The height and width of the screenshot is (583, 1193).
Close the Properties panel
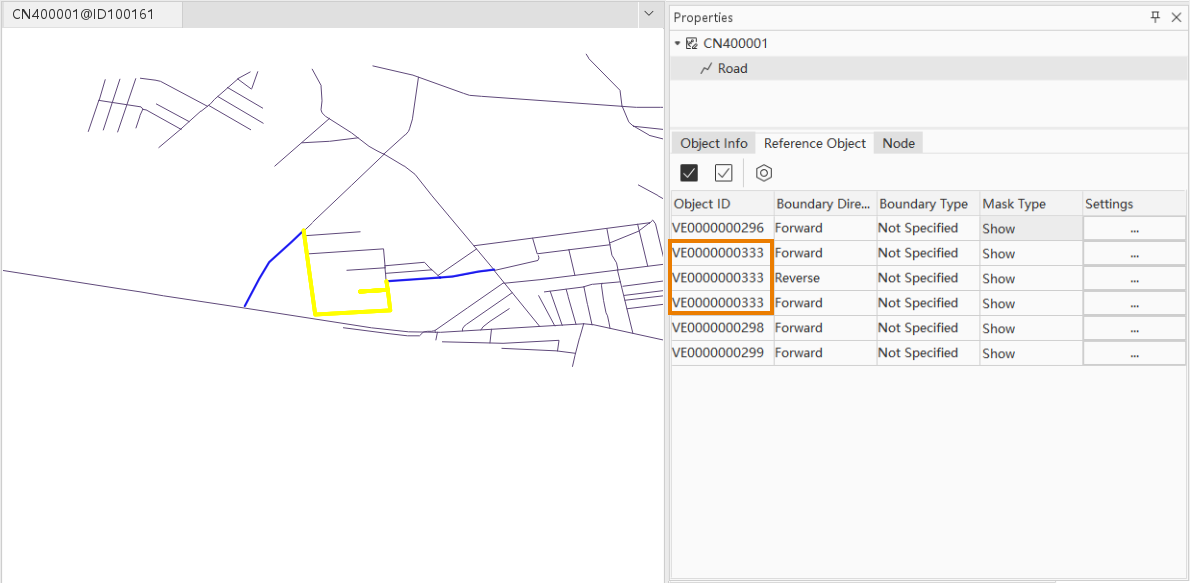coord(1176,17)
